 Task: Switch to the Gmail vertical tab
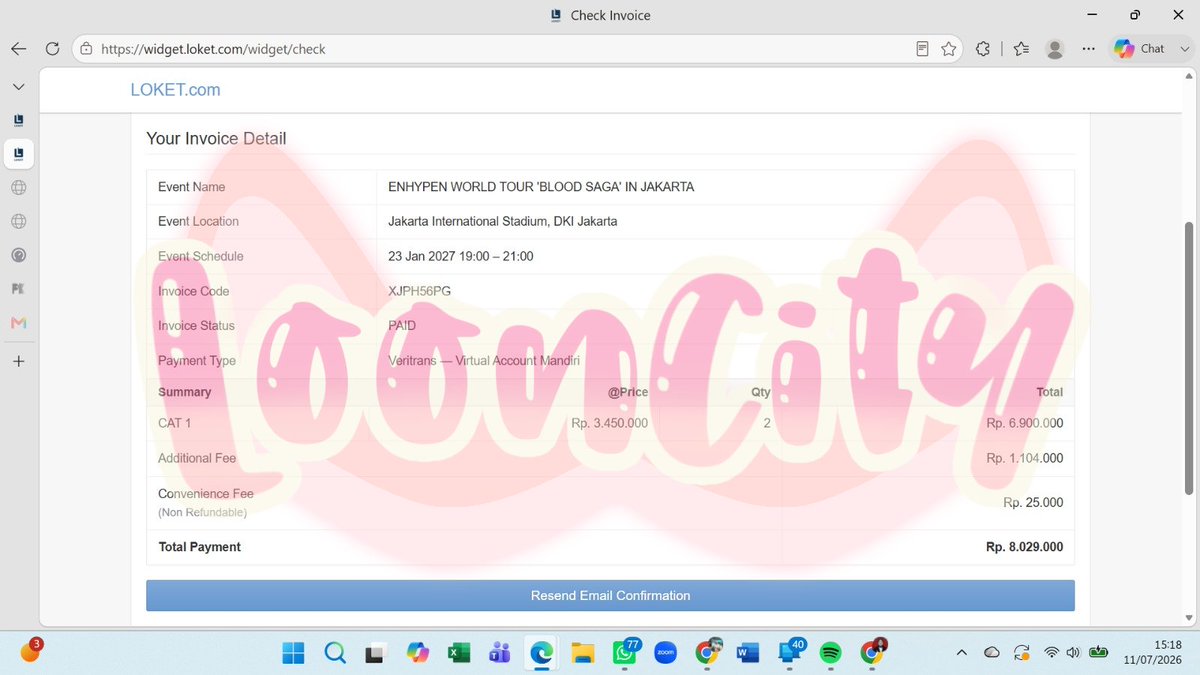click(x=18, y=323)
